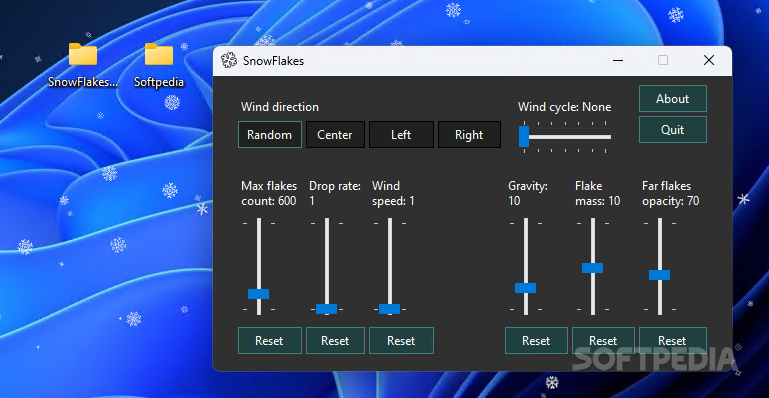Click the Max flakes count slider thumb
Screen dimensions: 769x398
(x=258, y=294)
